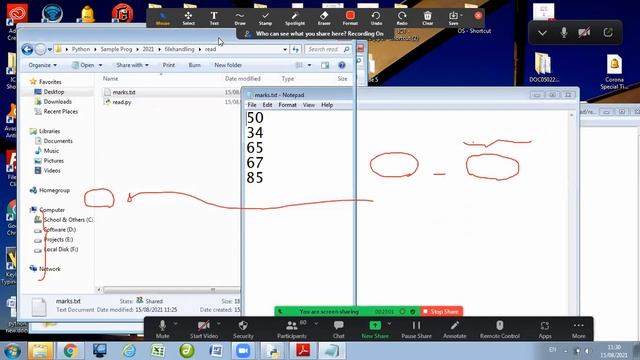Expand New Share options arrow
Screen dimensions: 640x360
[x=389, y=324]
